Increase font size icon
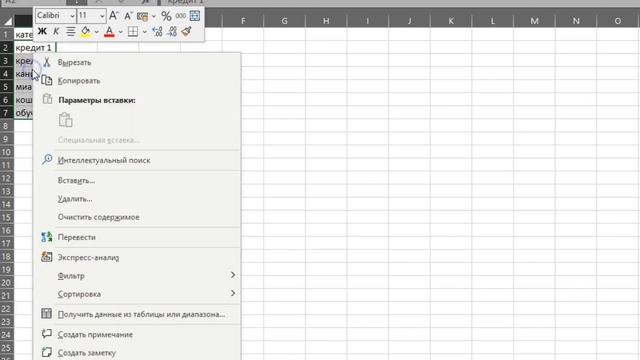Viewport: 640px width, 360px height. (x=114, y=16)
